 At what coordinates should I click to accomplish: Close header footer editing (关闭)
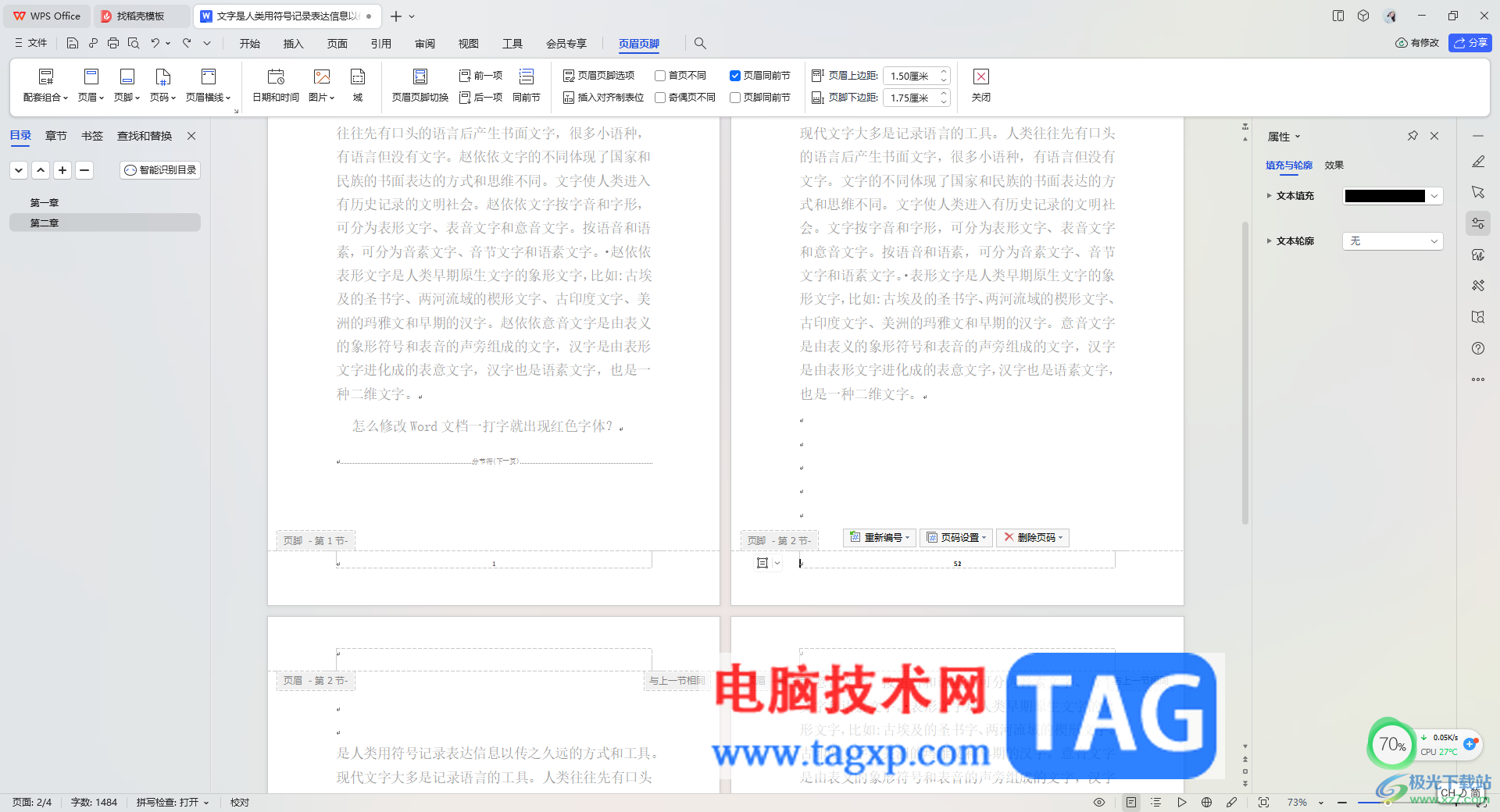pos(981,86)
